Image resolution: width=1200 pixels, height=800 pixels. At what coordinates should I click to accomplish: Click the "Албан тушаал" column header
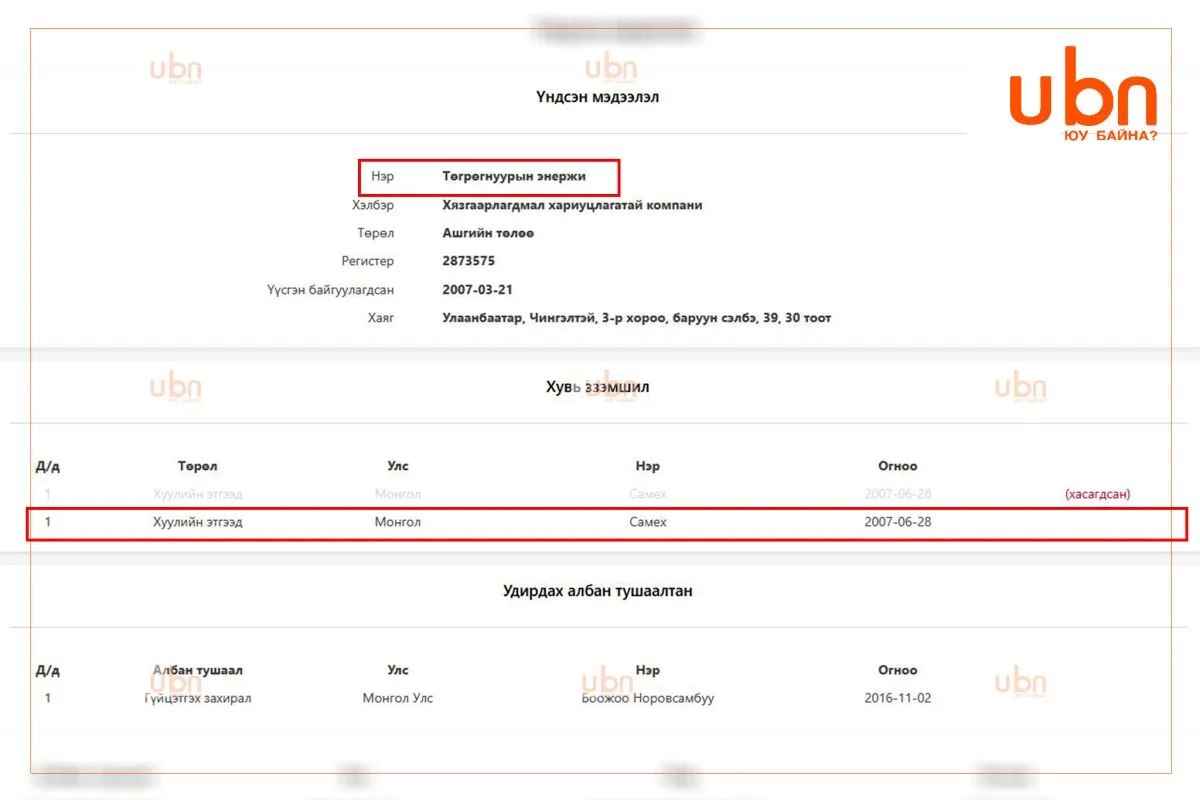point(198,670)
